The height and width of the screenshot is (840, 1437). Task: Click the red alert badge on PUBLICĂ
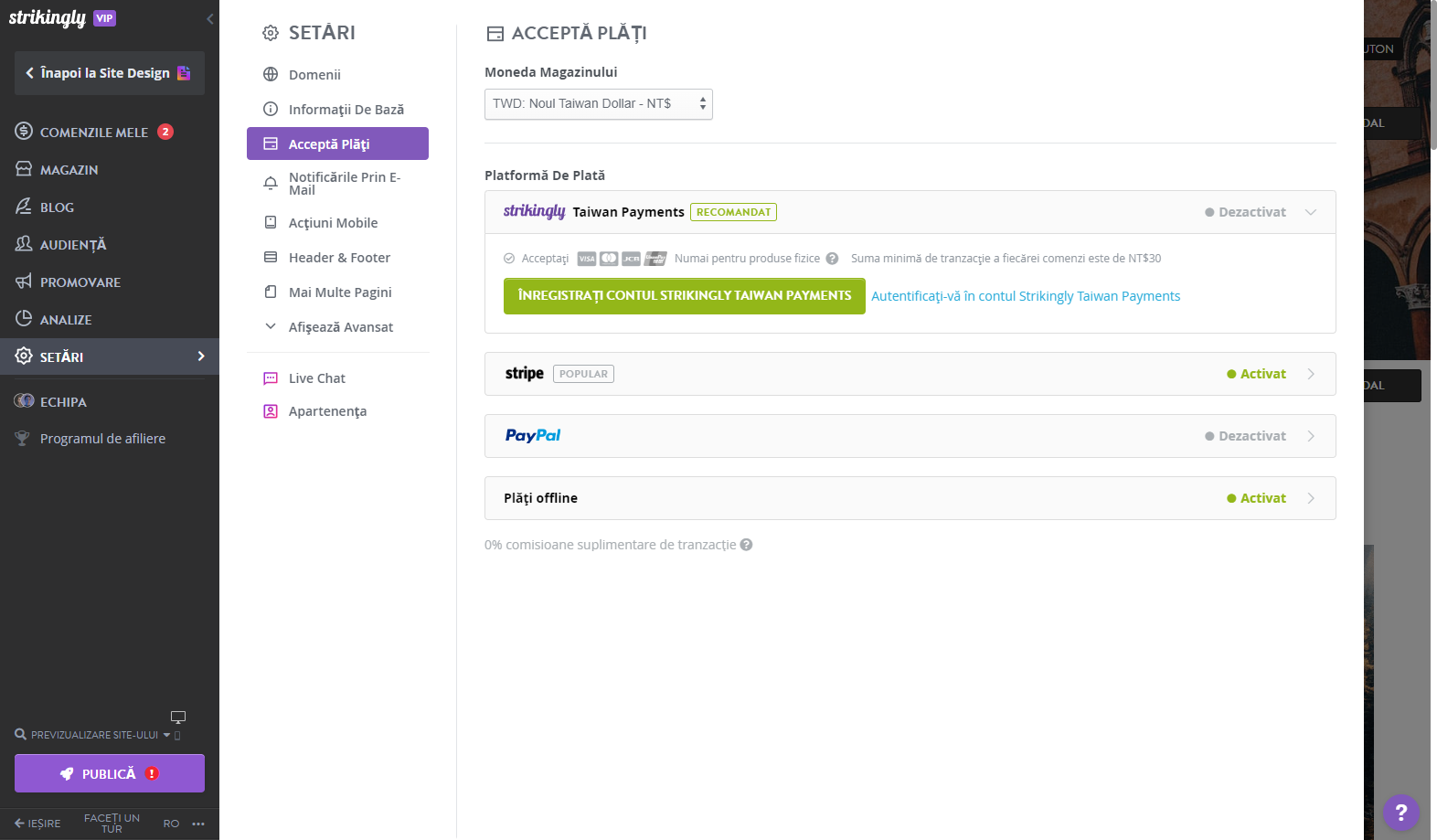[x=152, y=773]
